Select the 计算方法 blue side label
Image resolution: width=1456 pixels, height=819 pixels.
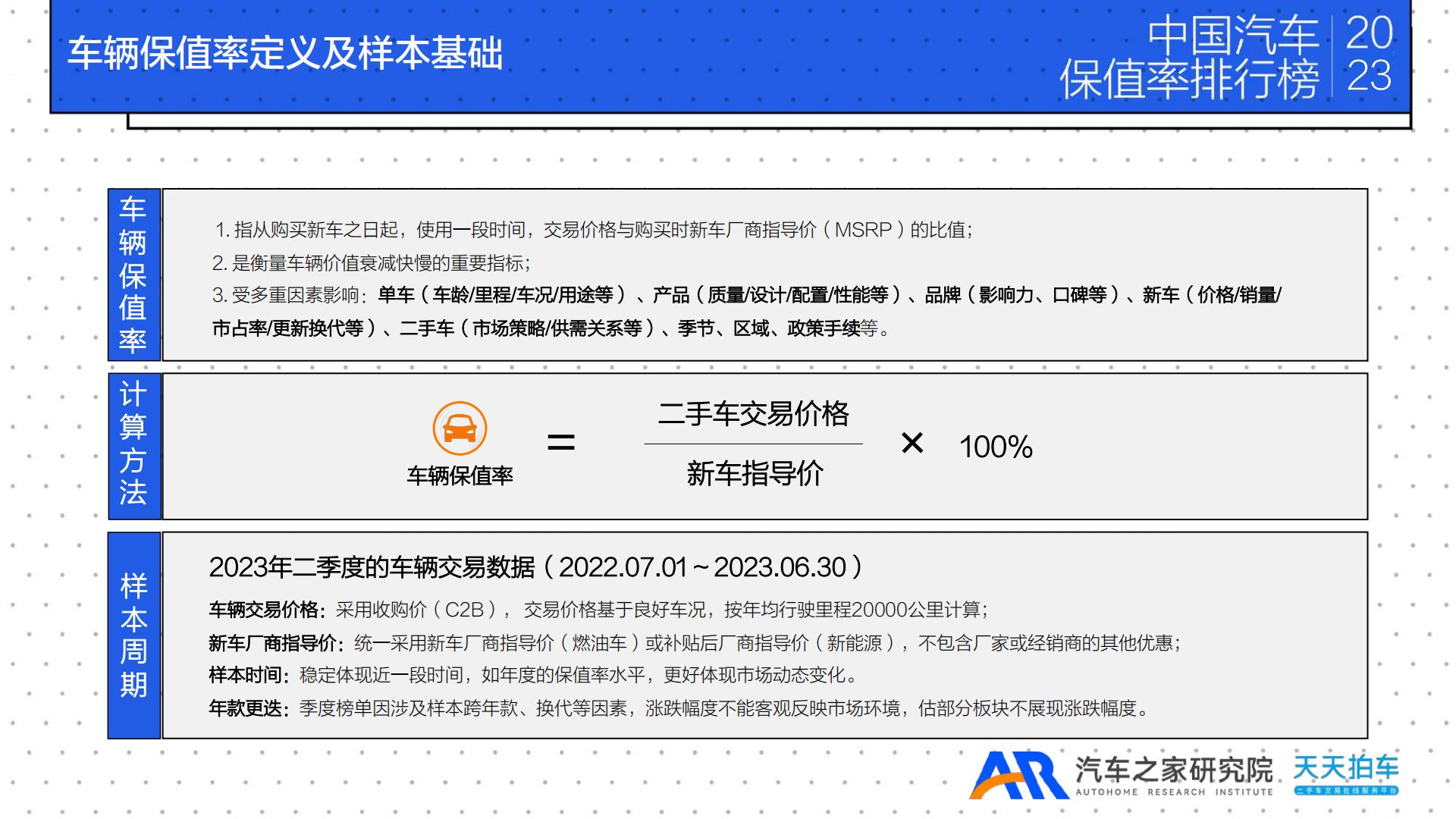pyautogui.click(x=133, y=445)
